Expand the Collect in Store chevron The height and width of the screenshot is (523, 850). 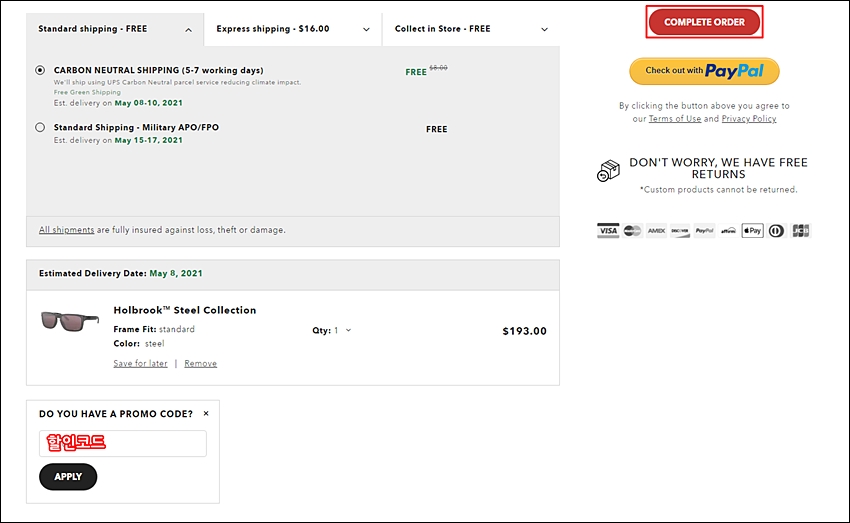click(544, 30)
